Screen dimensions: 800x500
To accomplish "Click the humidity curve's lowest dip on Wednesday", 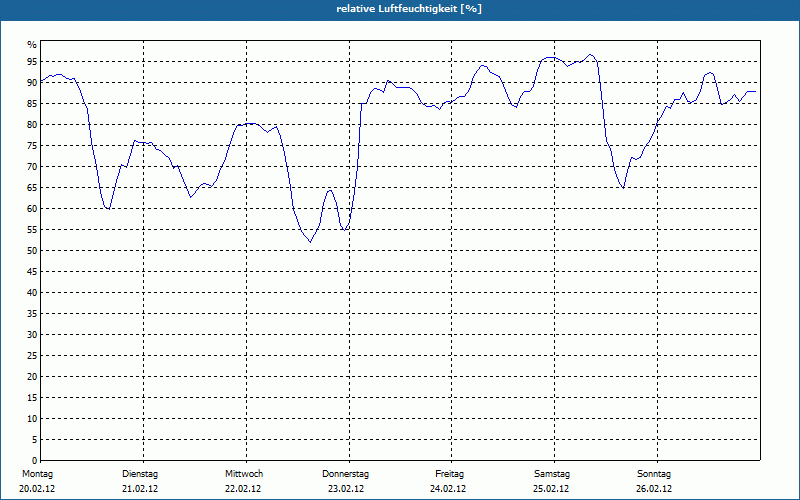I will [x=310, y=242].
